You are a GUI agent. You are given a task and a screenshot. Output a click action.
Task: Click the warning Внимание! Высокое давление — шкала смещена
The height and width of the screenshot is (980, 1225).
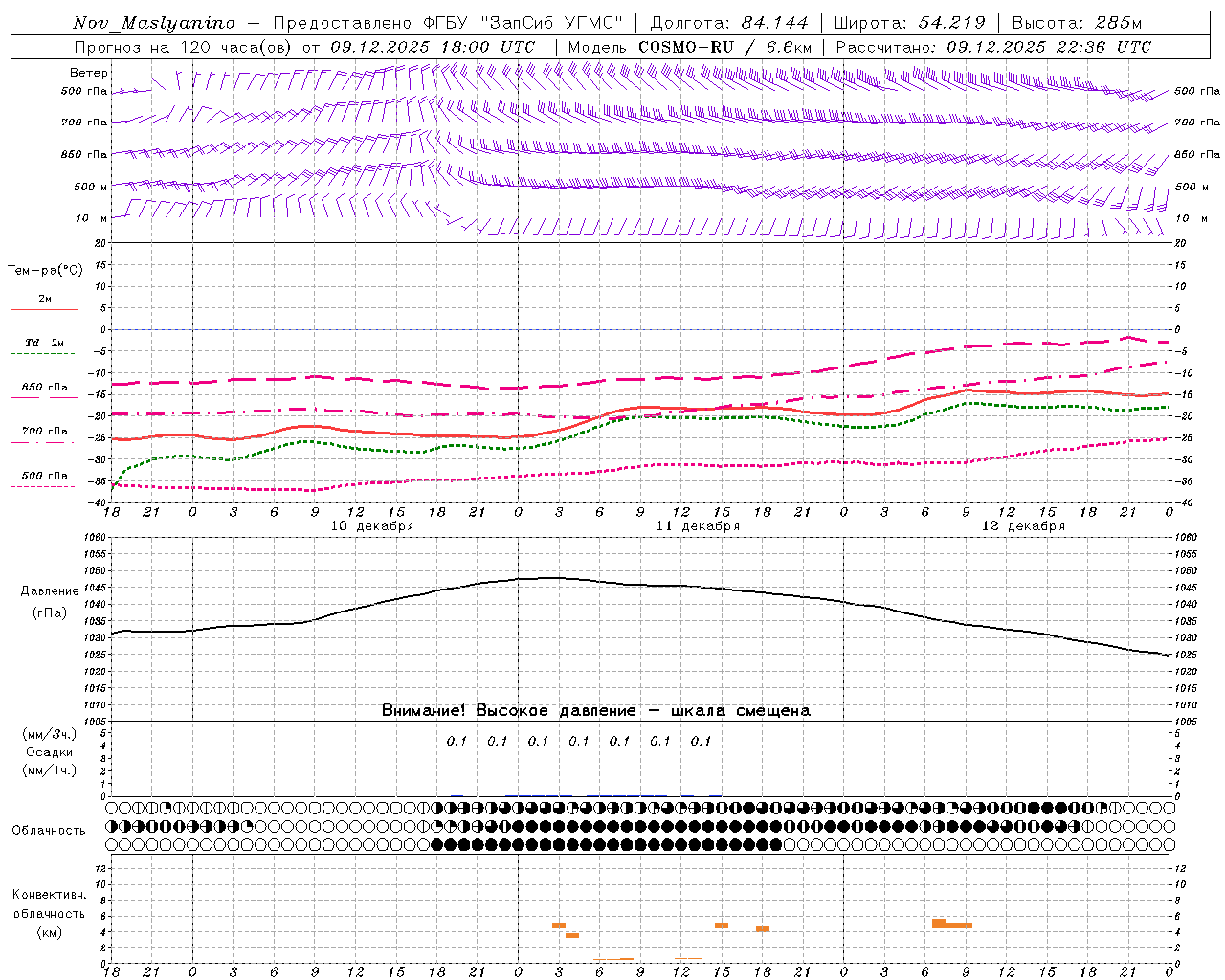click(x=596, y=711)
